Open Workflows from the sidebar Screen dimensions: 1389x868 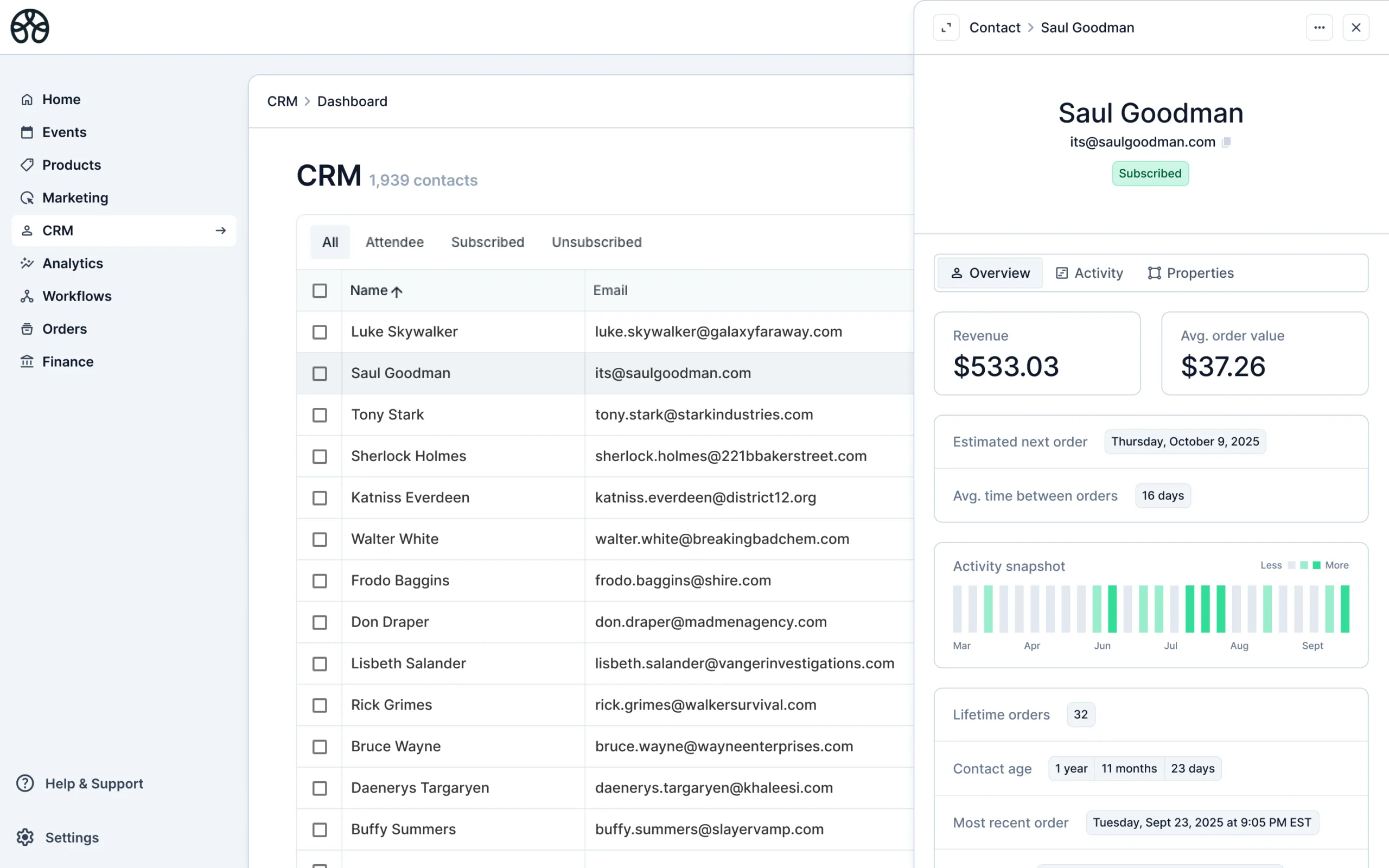(x=77, y=296)
